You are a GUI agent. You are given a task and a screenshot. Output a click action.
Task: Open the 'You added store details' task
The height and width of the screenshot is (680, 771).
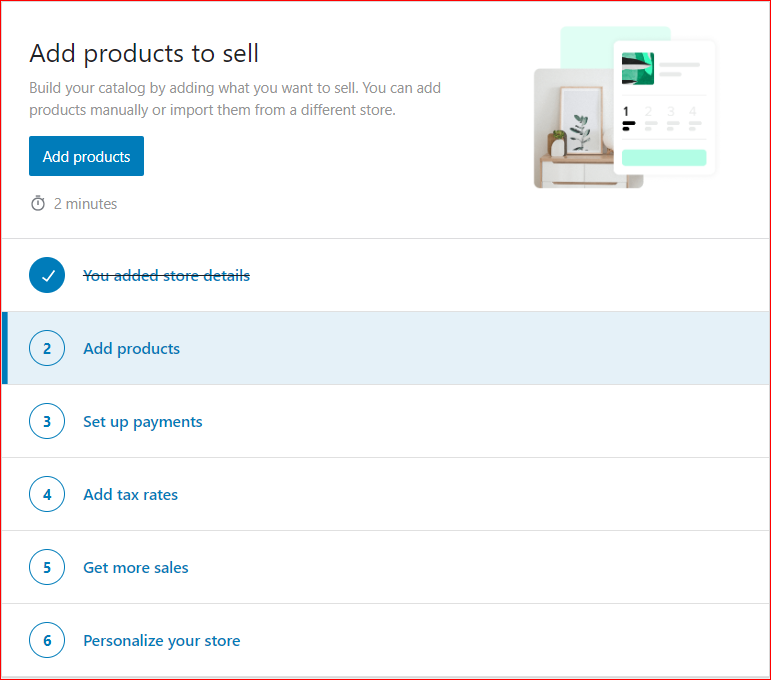166,275
